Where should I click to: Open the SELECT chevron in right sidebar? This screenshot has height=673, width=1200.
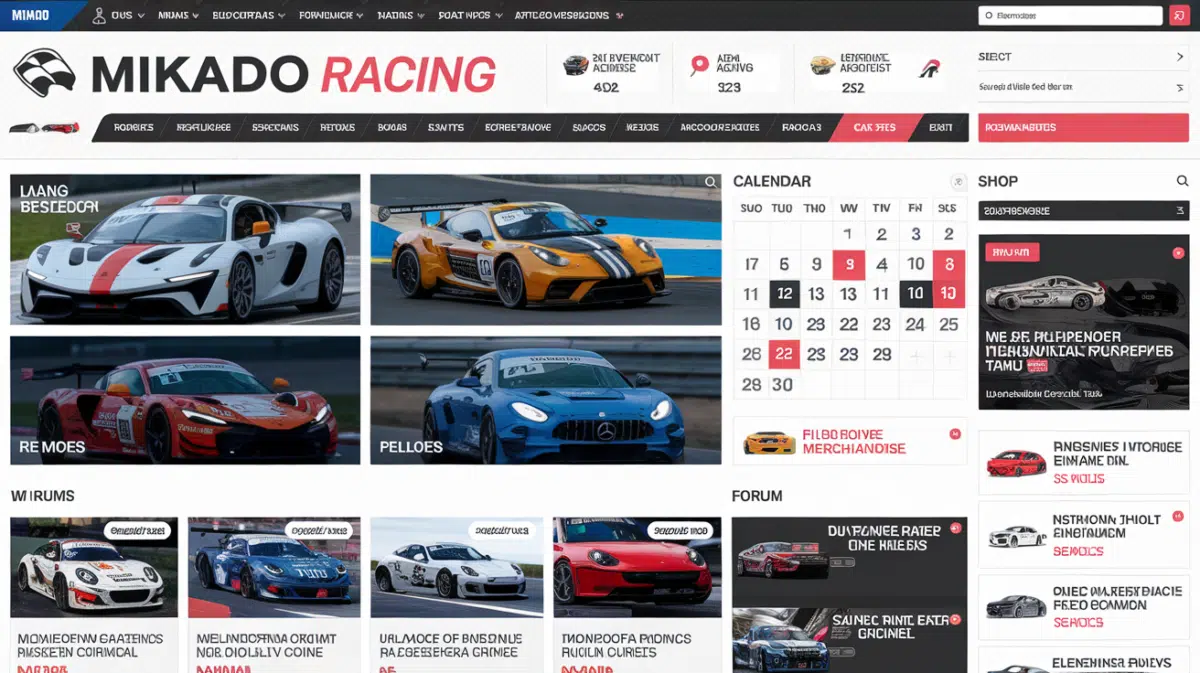coord(1180,57)
